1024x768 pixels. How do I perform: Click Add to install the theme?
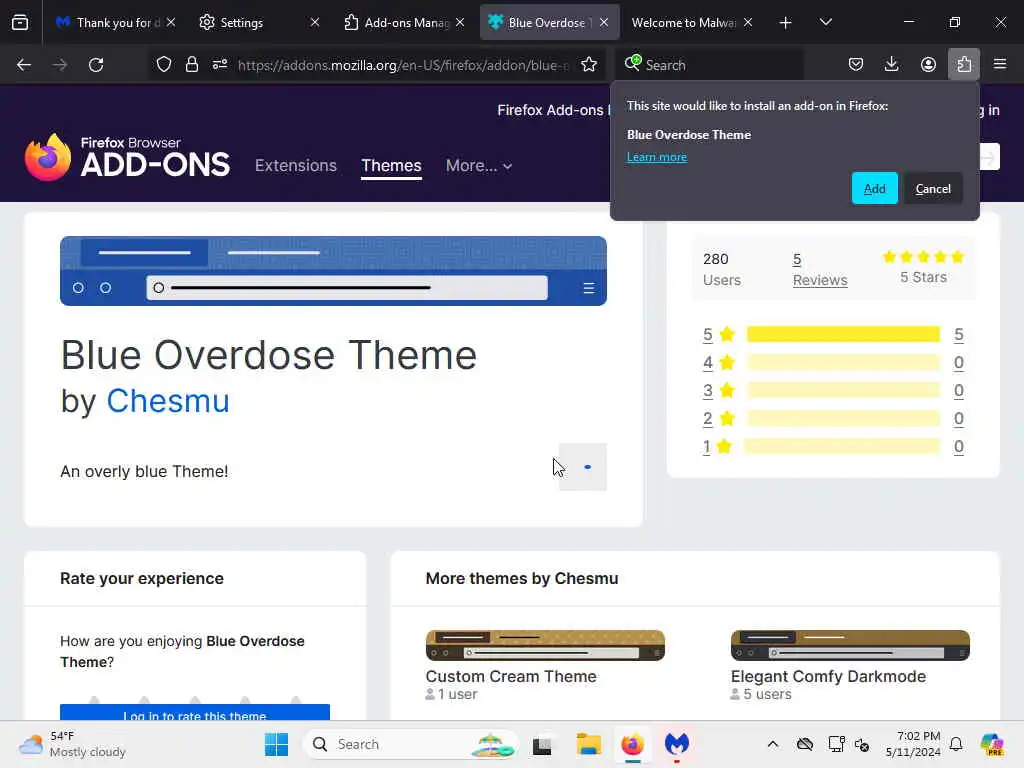874,189
